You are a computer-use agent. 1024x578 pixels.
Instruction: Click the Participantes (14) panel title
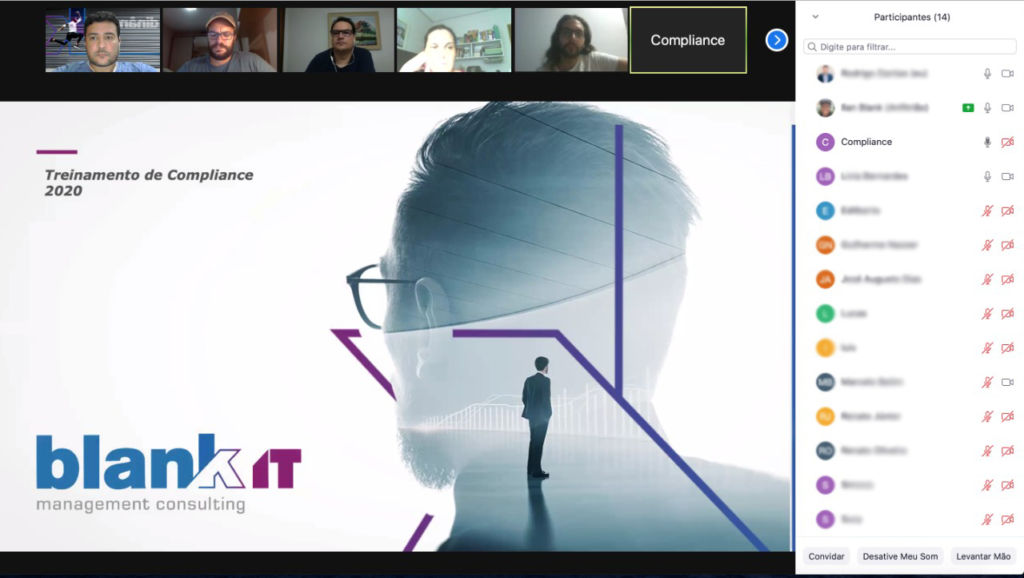911,17
